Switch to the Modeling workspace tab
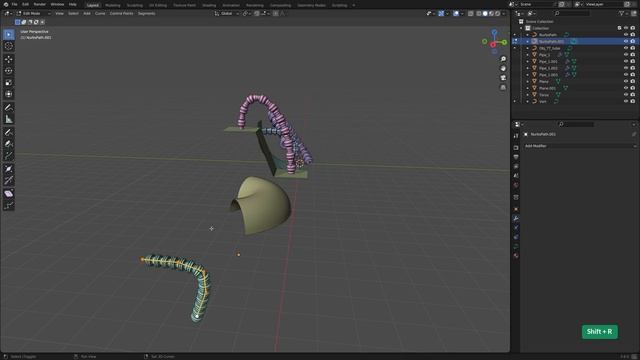 point(113,5)
